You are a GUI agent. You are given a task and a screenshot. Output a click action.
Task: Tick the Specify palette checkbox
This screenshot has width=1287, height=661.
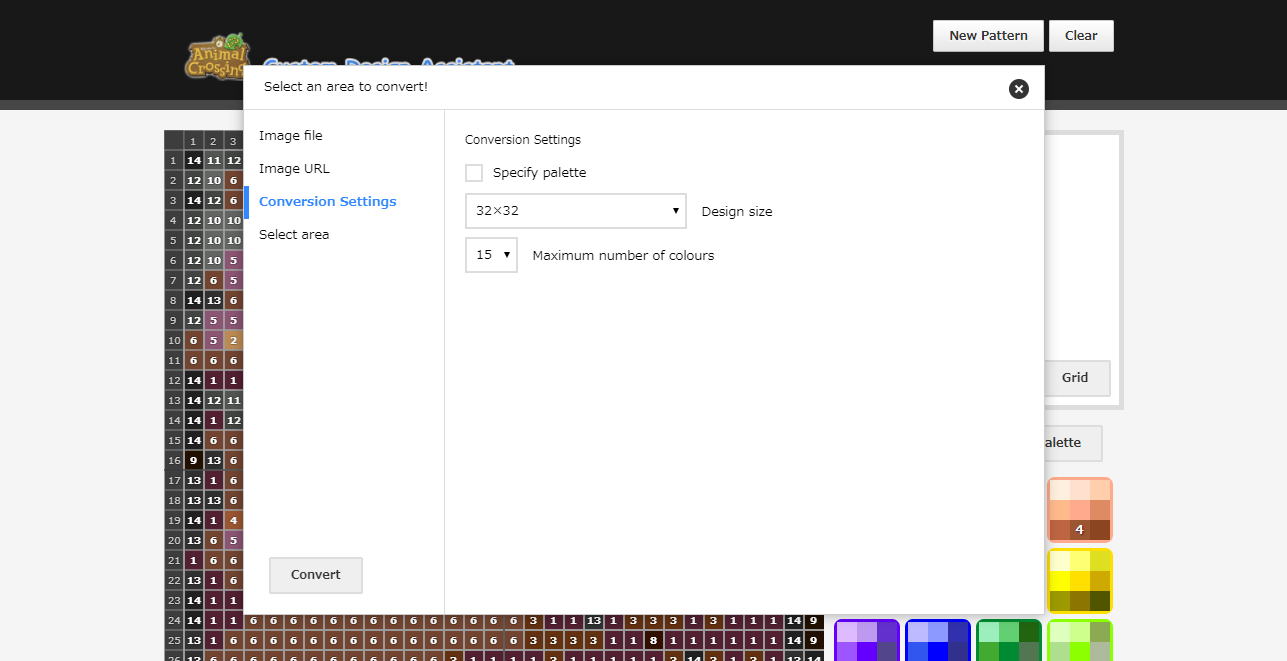474,173
